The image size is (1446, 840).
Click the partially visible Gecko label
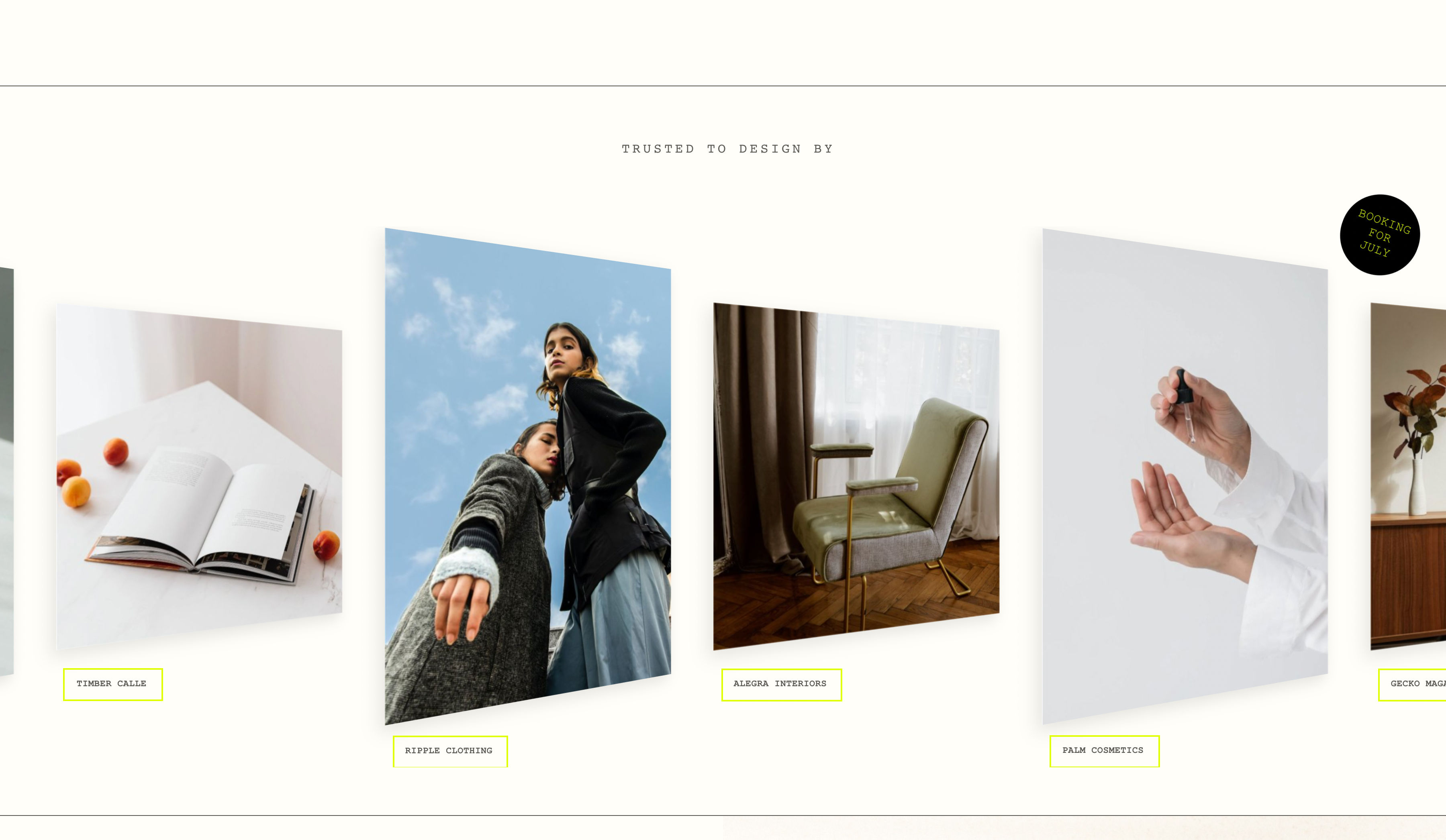point(1412,685)
